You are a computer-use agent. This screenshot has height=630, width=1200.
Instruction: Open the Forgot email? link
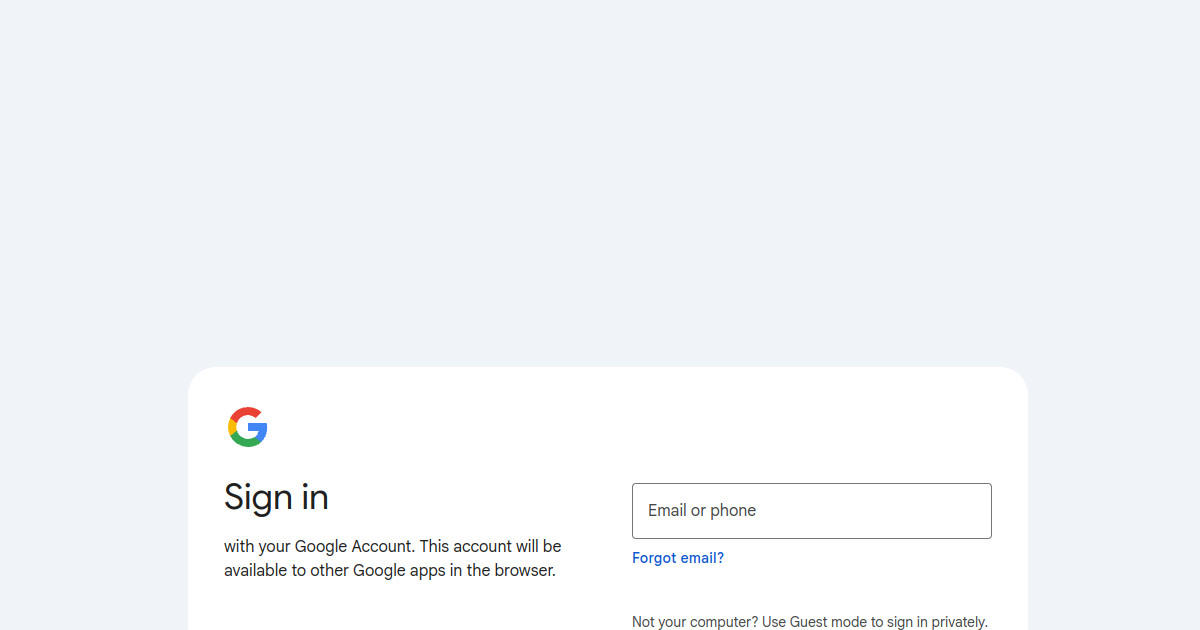[x=678, y=558]
